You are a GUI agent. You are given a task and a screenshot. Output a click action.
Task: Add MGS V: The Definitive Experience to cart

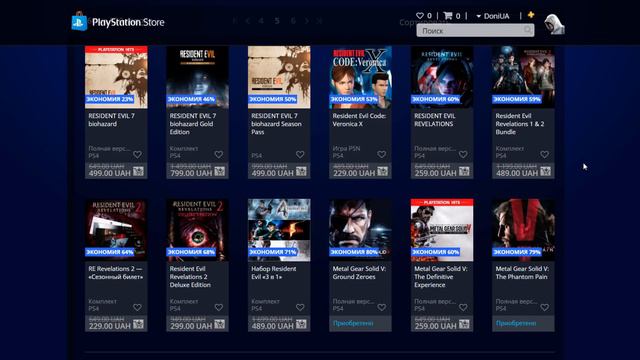pyautogui.click(x=464, y=324)
